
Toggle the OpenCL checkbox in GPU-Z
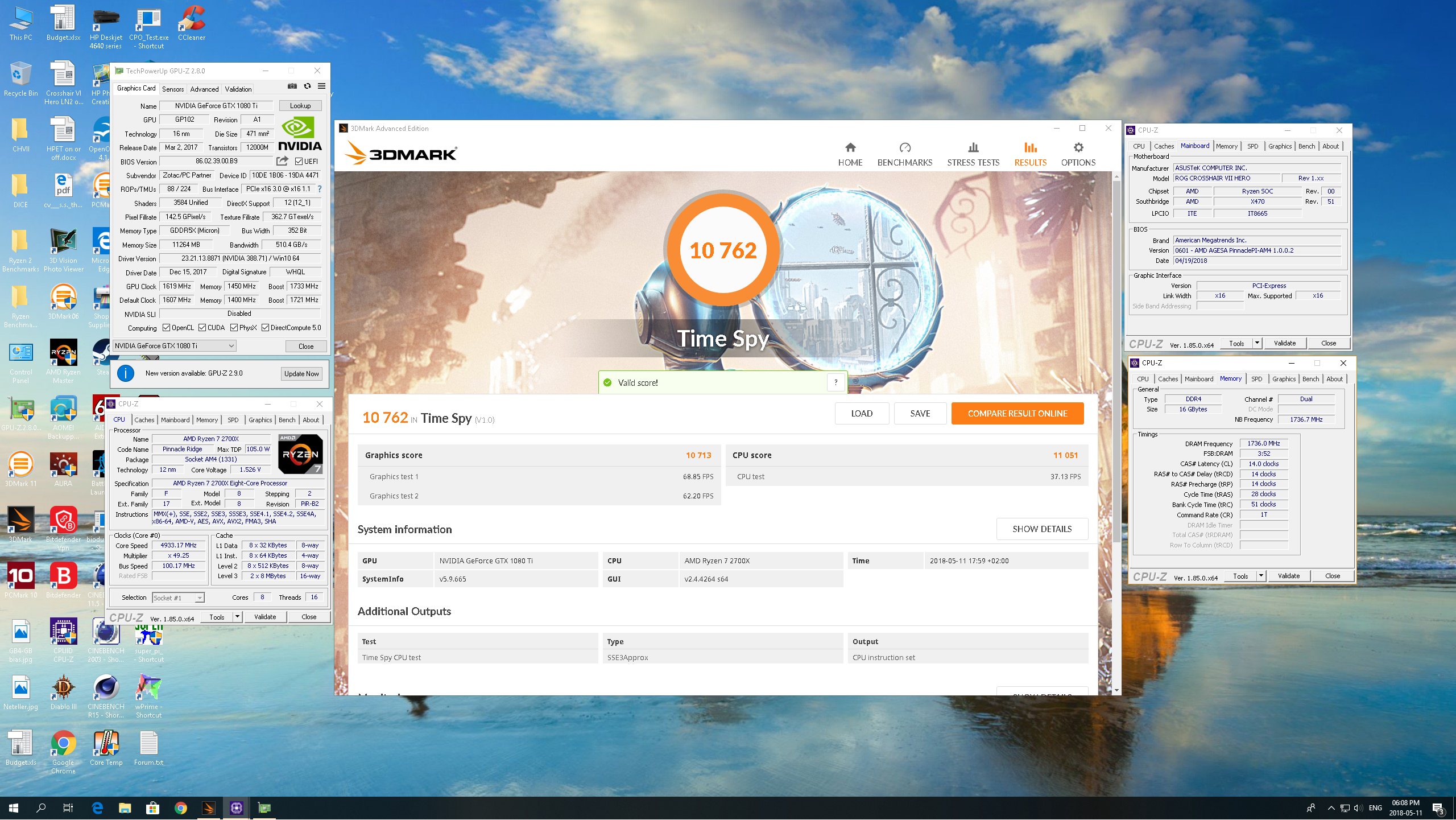click(166, 328)
